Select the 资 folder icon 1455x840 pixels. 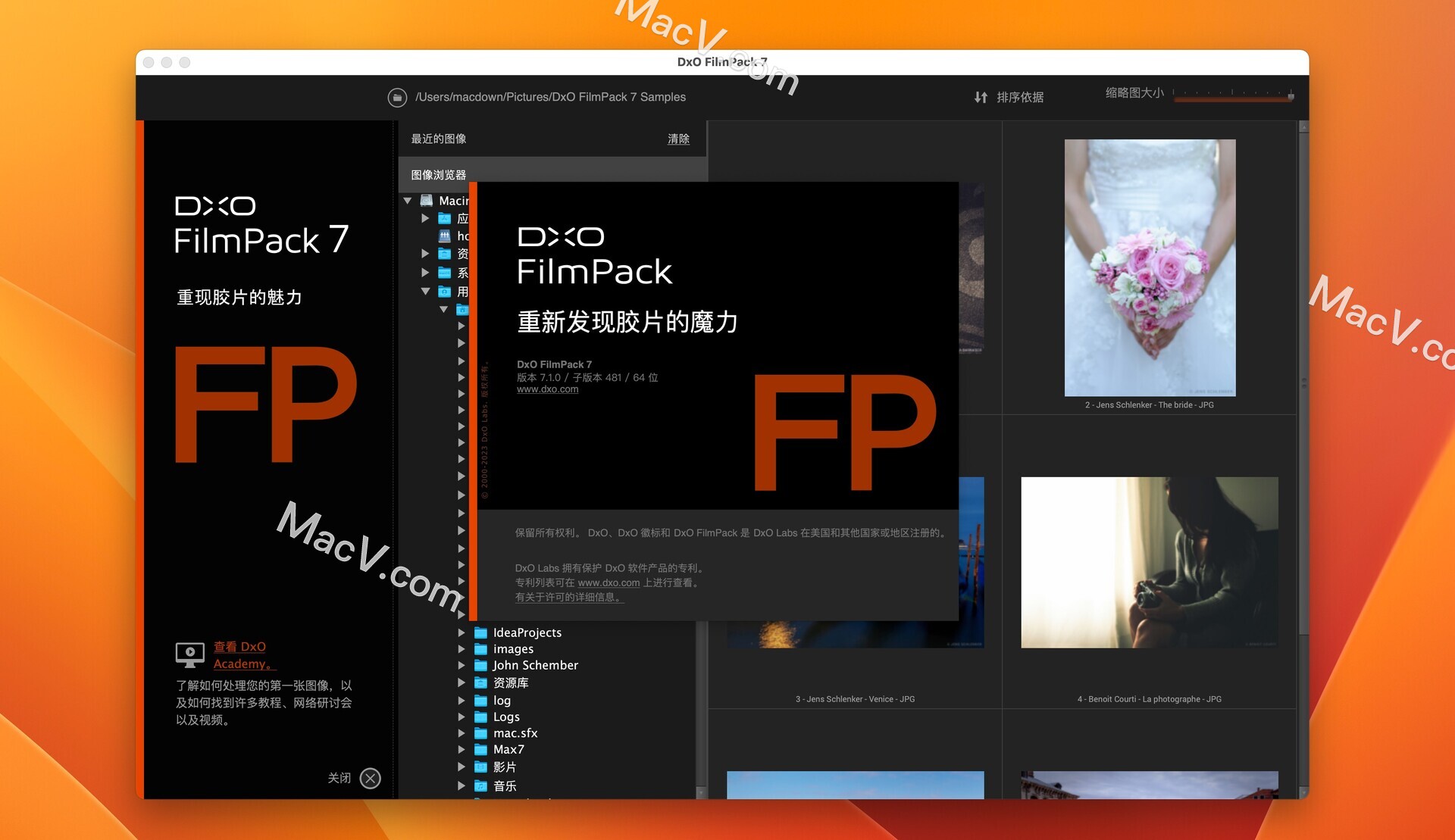(445, 254)
